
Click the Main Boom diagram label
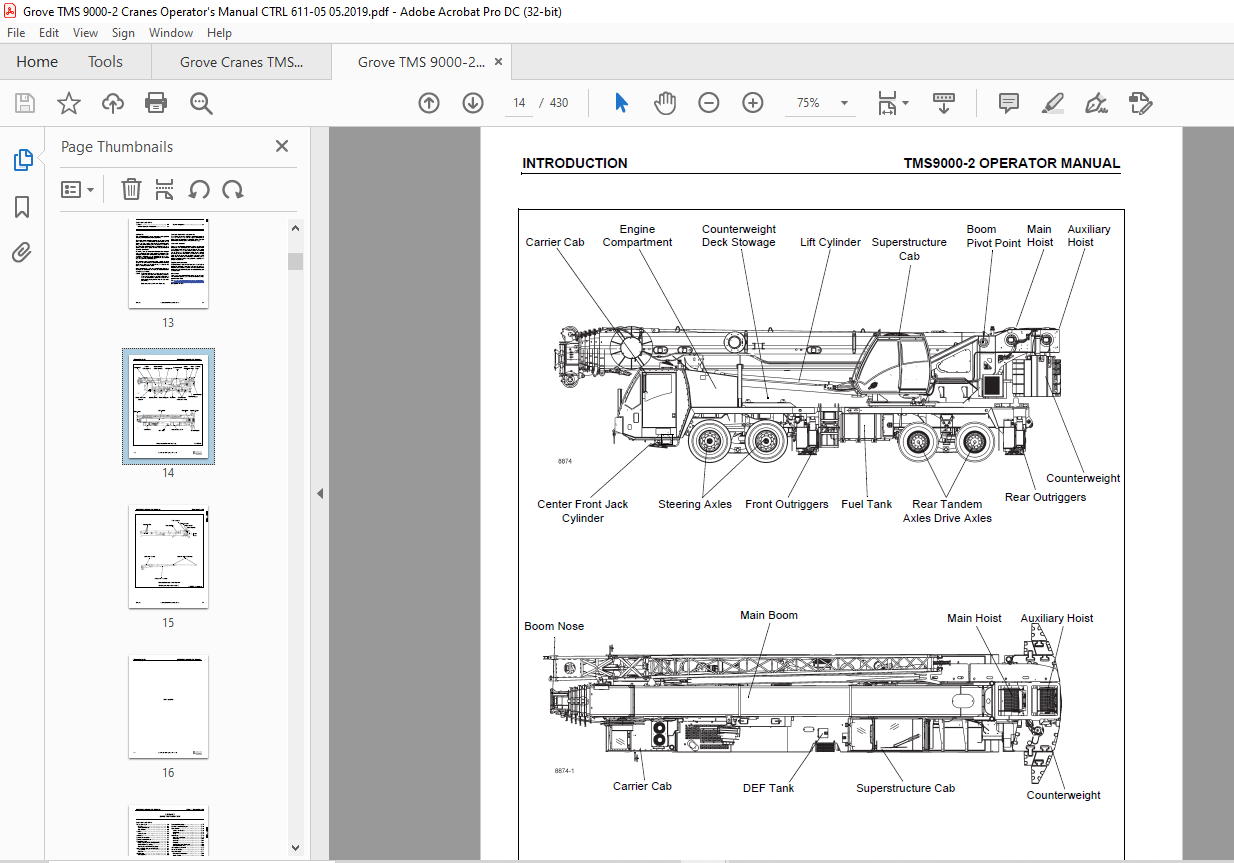coord(769,615)
